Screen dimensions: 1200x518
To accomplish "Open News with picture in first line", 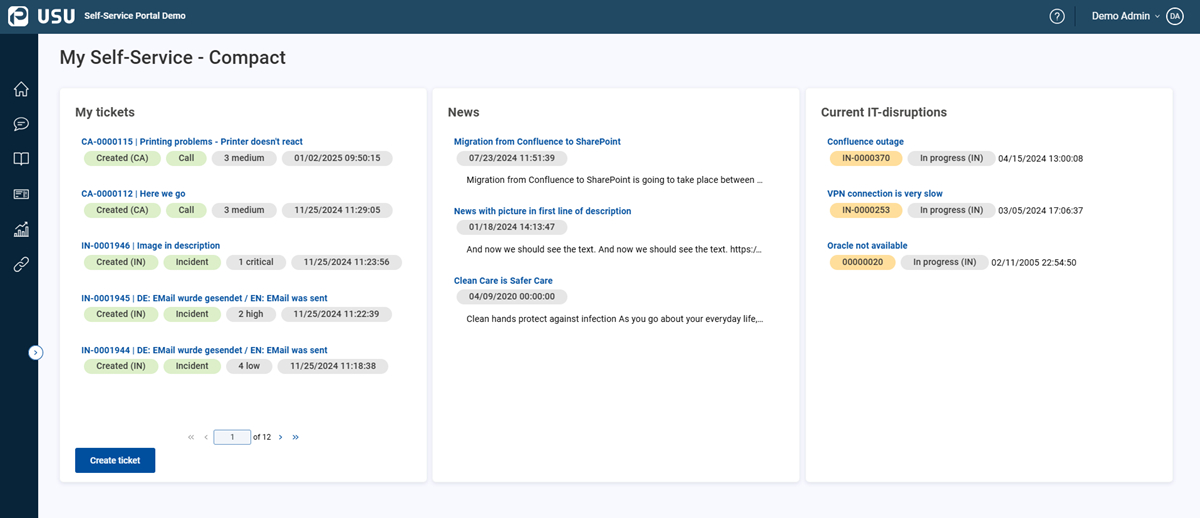I will [542, 211].
